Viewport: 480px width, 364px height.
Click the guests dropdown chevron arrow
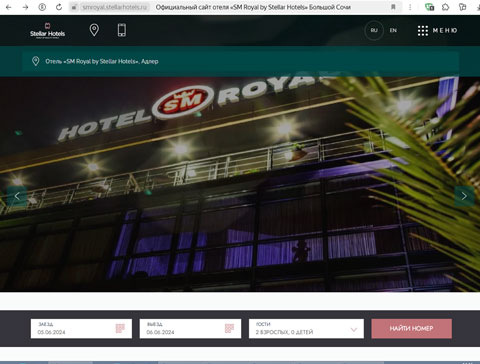pos(354,330)
